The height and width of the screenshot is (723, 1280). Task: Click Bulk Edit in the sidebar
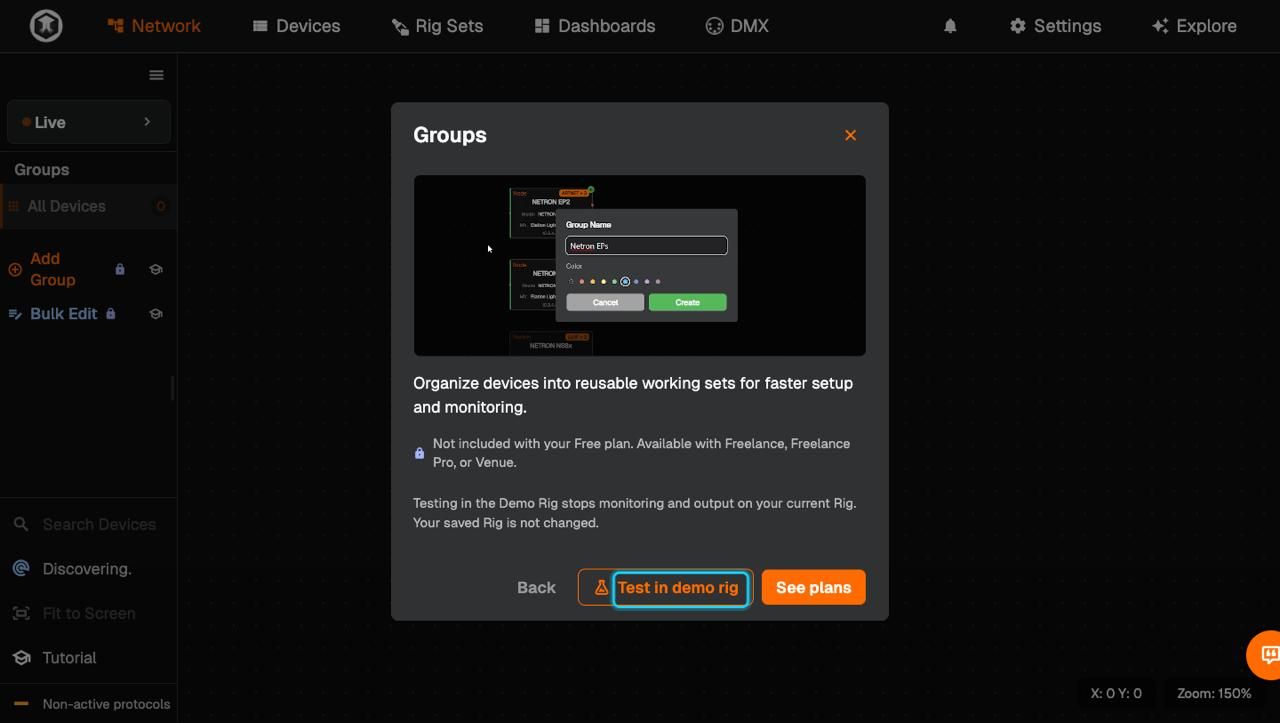tap(63, 313)
